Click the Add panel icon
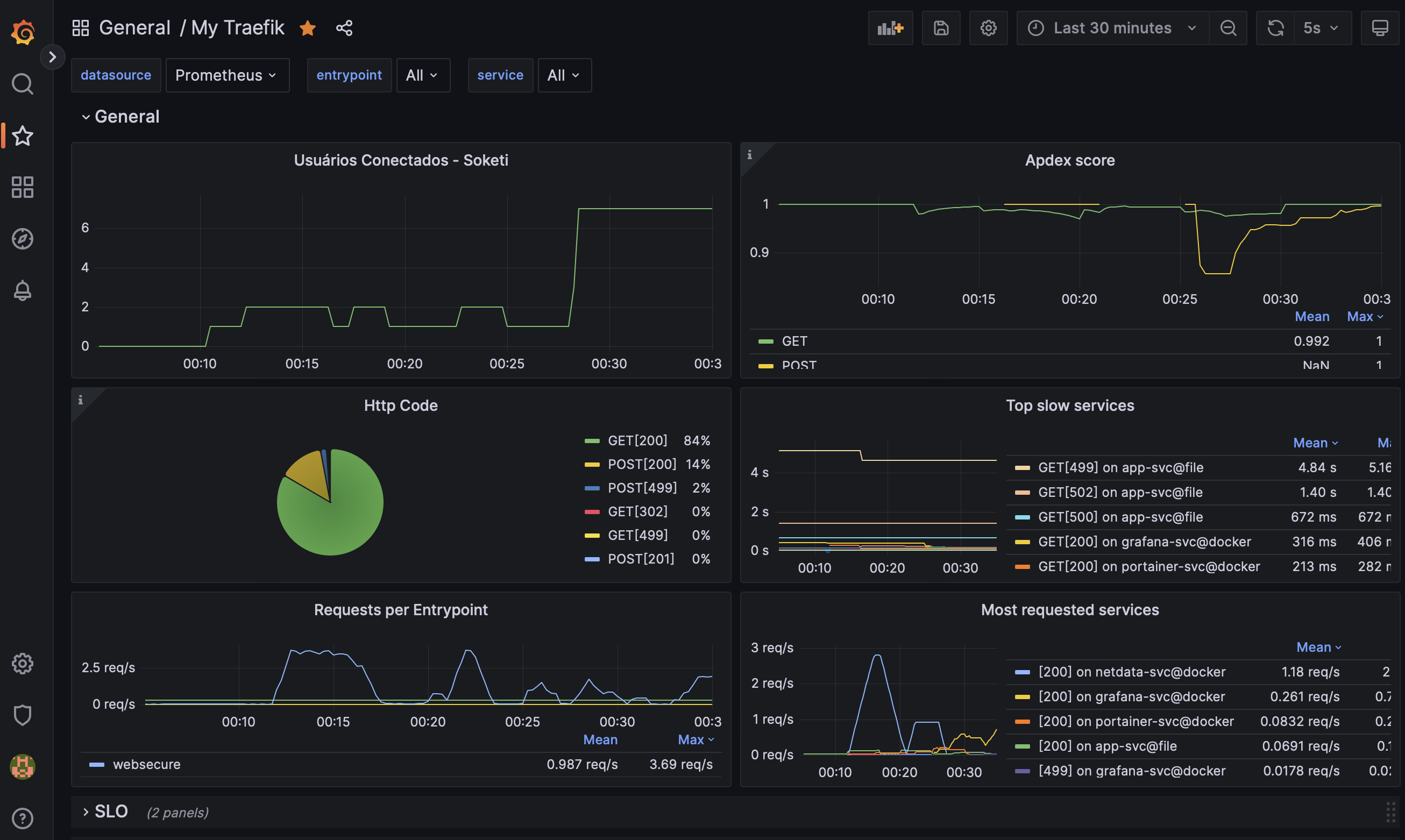 click(890, 28)
